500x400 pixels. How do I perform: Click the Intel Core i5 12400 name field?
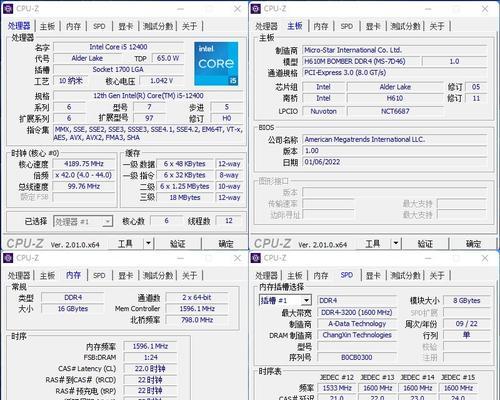click(x=118, y=47)
